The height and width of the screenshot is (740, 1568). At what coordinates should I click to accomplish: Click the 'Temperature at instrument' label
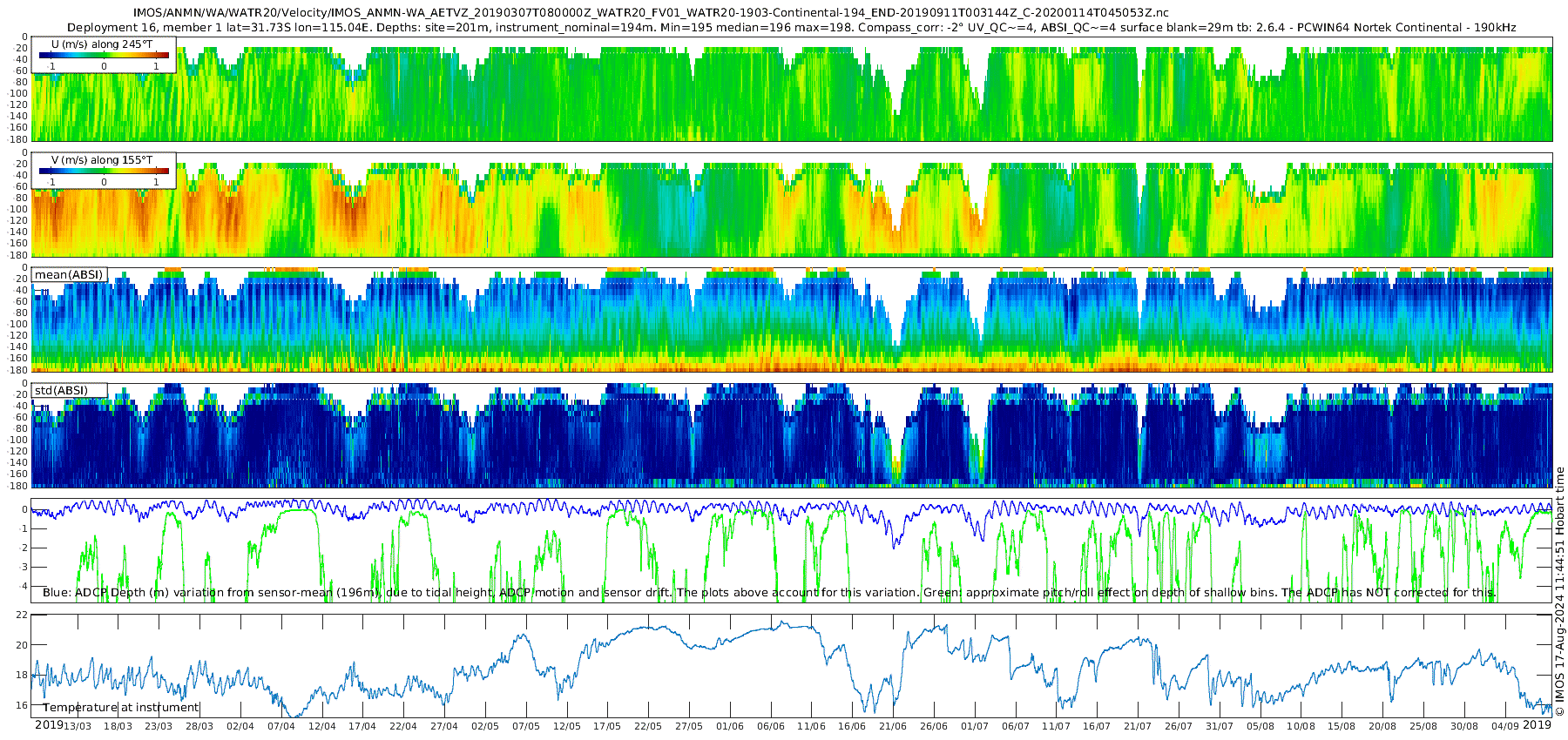click(121, 707)
